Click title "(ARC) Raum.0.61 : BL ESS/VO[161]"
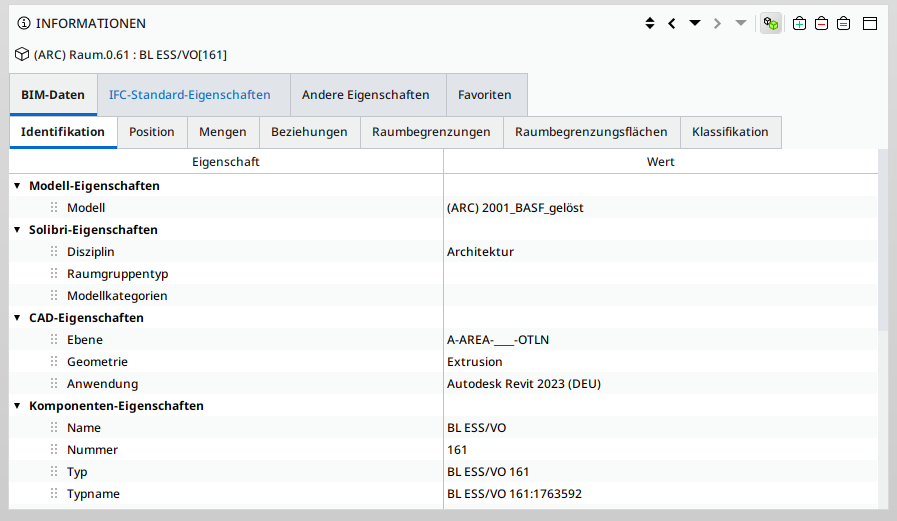The height and width of the screenshot is (521, 897). (130, 55)
